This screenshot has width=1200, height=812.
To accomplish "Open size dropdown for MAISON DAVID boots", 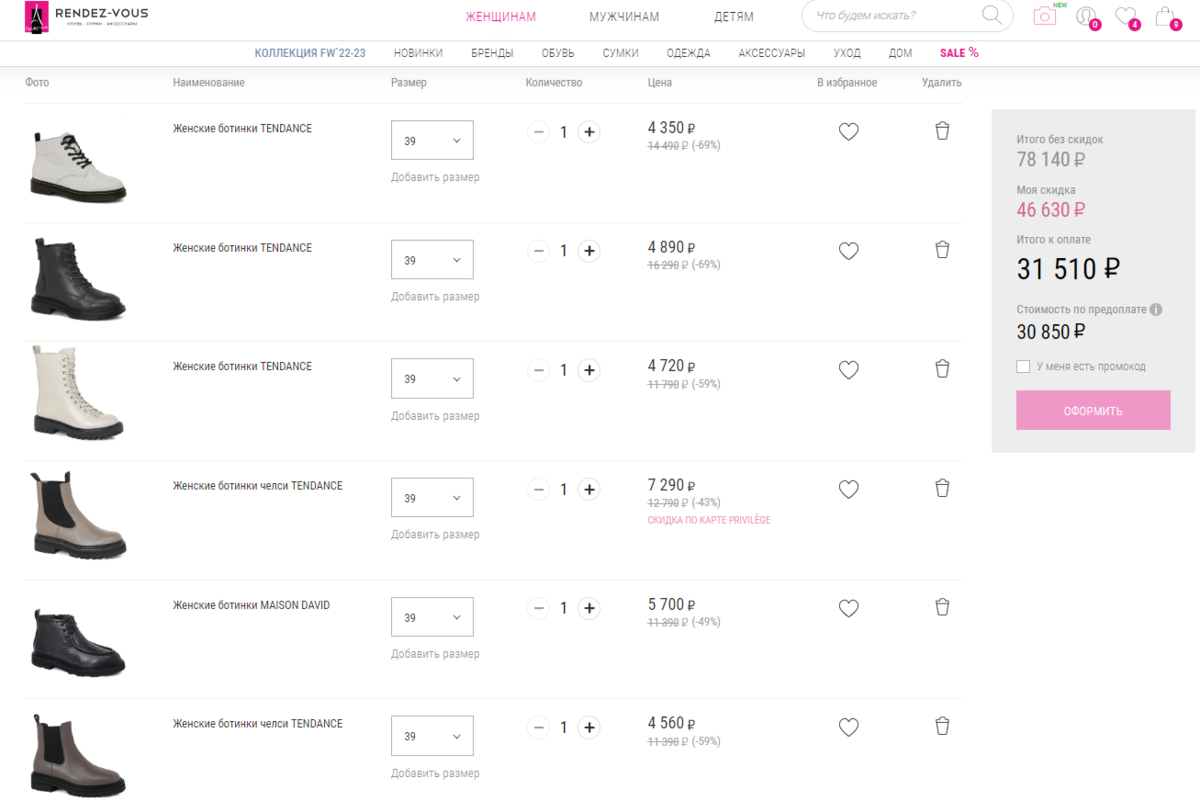I will tap(432, 617).
